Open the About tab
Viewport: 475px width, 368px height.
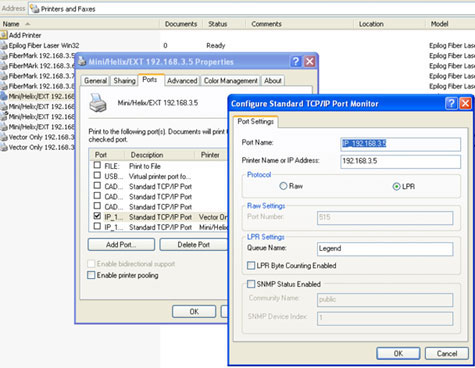273,81
